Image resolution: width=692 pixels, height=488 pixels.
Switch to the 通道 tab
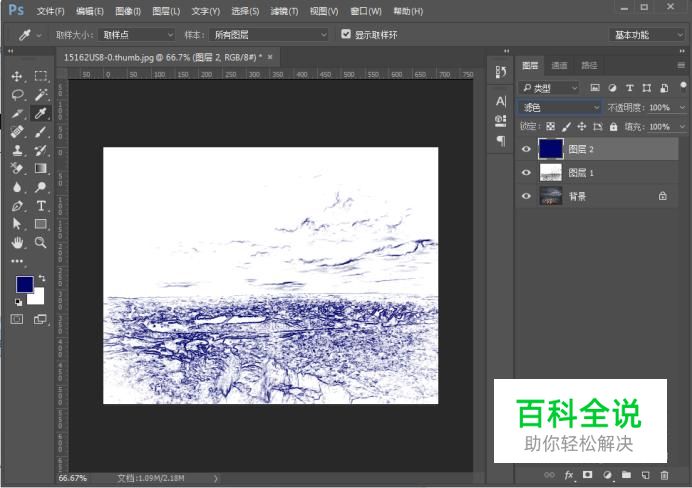(x=559, y=65)
